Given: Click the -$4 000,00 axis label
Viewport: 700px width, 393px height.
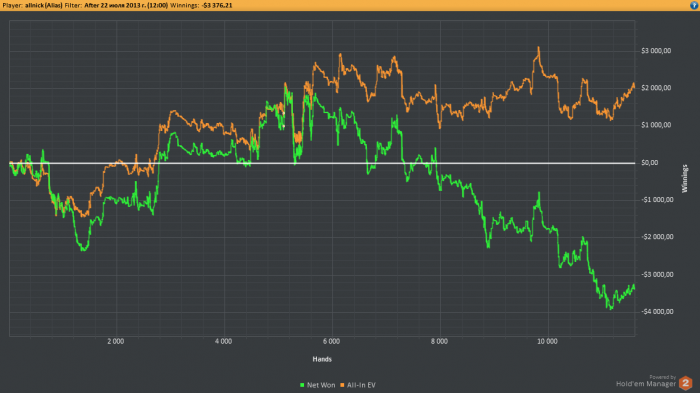Looking at the screenshot, I should point(657,311).
